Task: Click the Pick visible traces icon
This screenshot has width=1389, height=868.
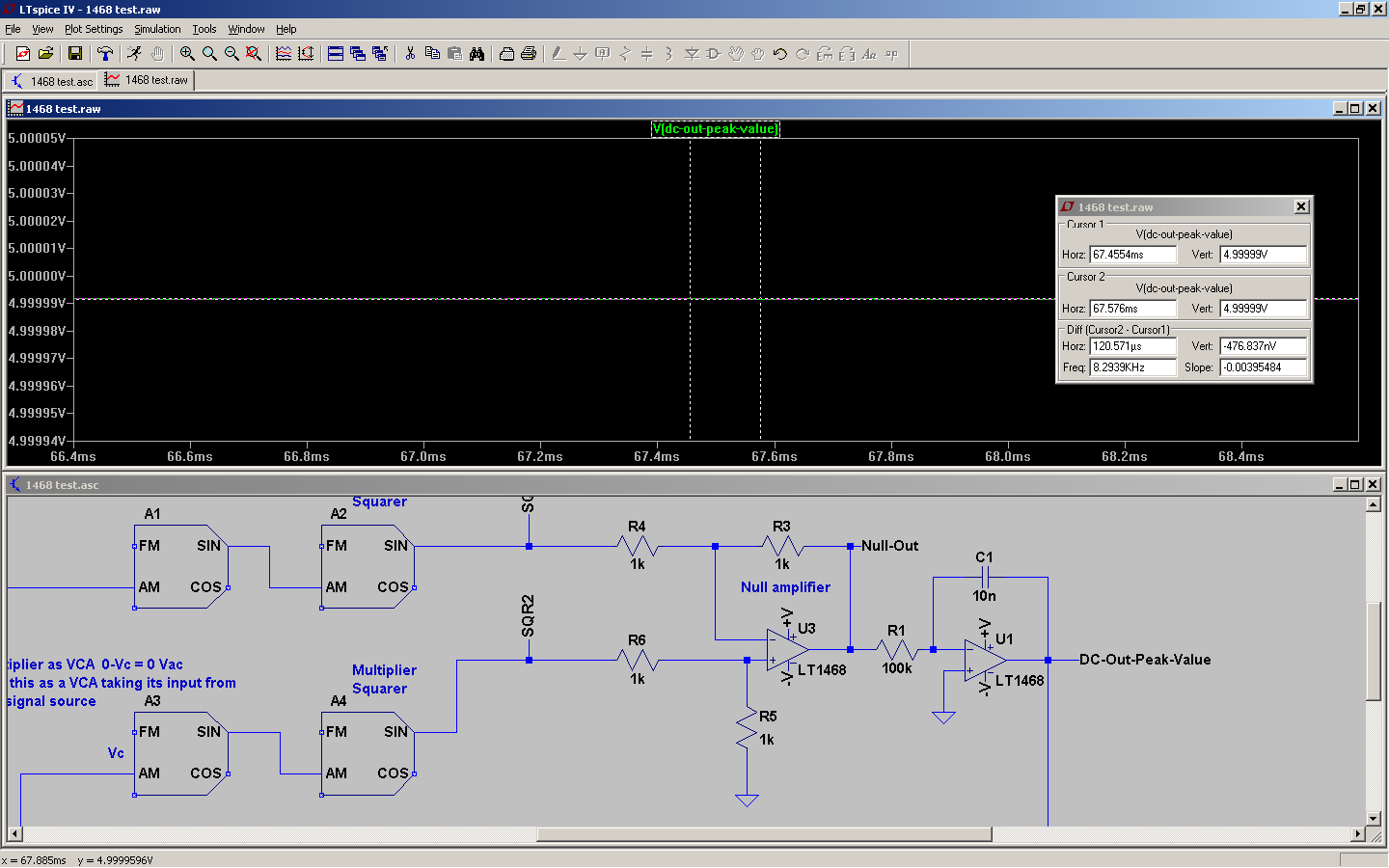Action: pyautogui.click(x=284, y=54)
